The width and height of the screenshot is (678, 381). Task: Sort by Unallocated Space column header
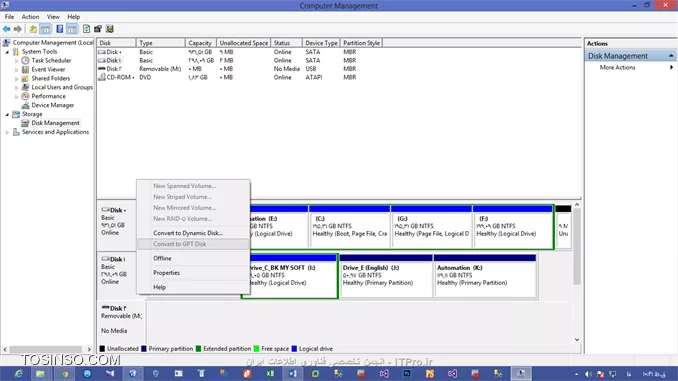click(243, 43)
